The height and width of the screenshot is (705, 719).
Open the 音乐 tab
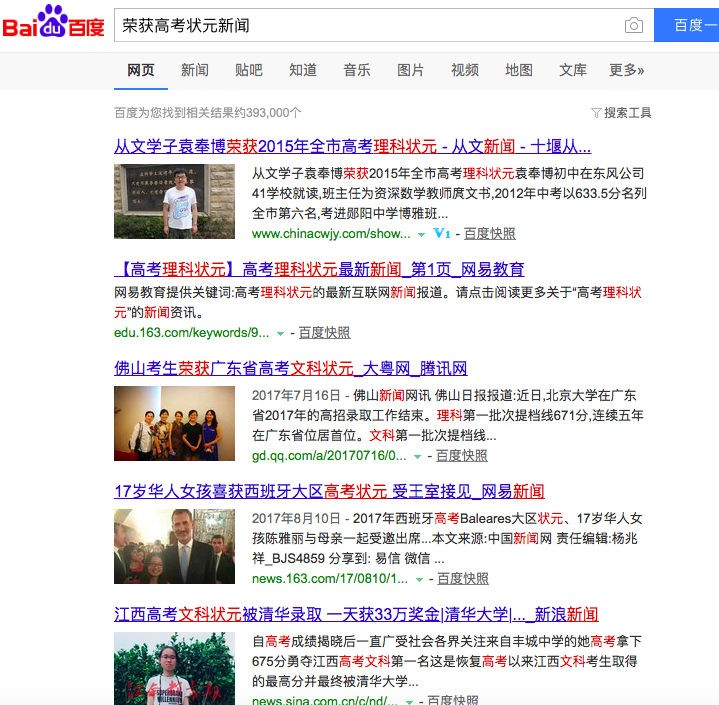click(x=357, y=70)
